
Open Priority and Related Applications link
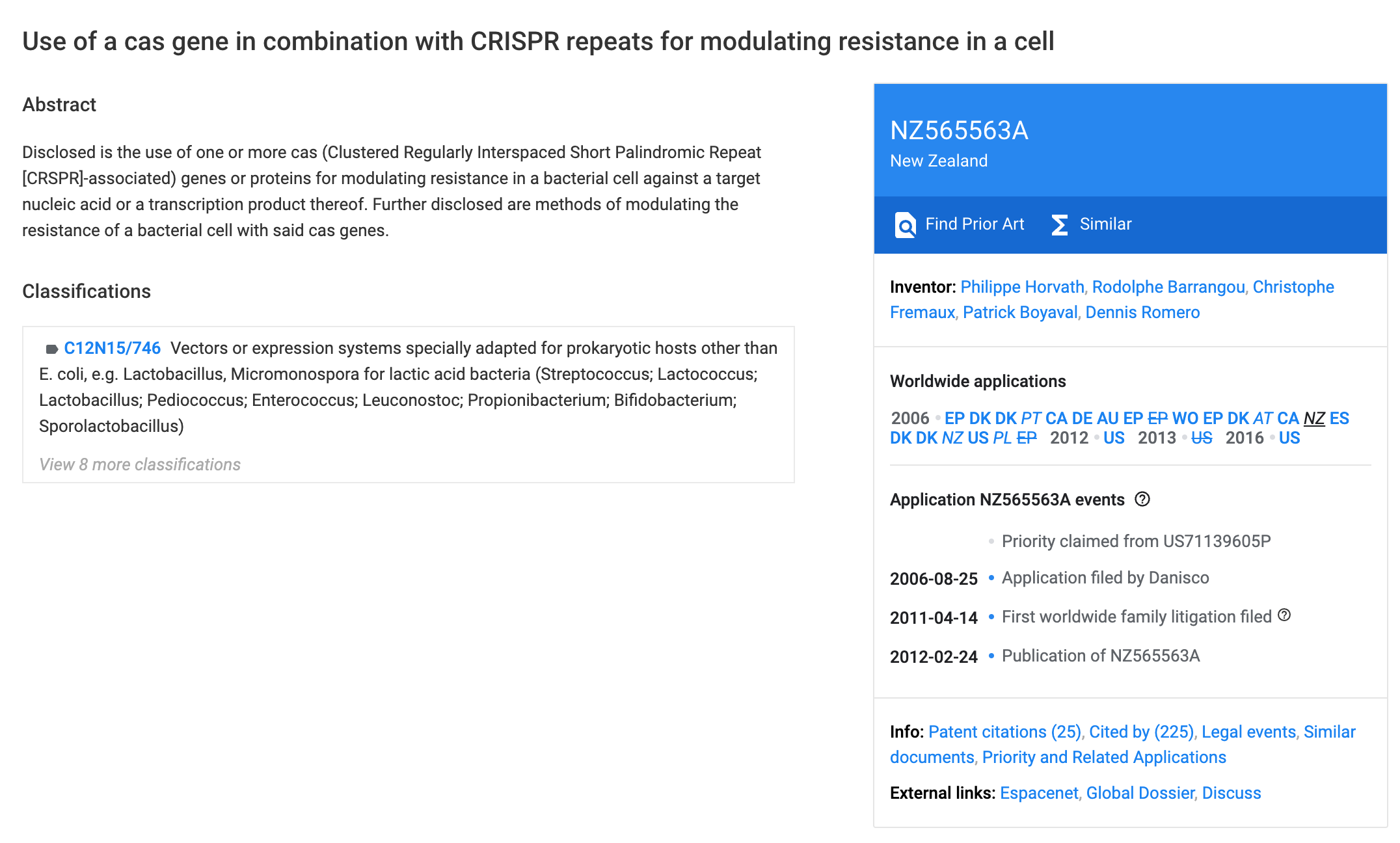click(x=1104, y=757)
